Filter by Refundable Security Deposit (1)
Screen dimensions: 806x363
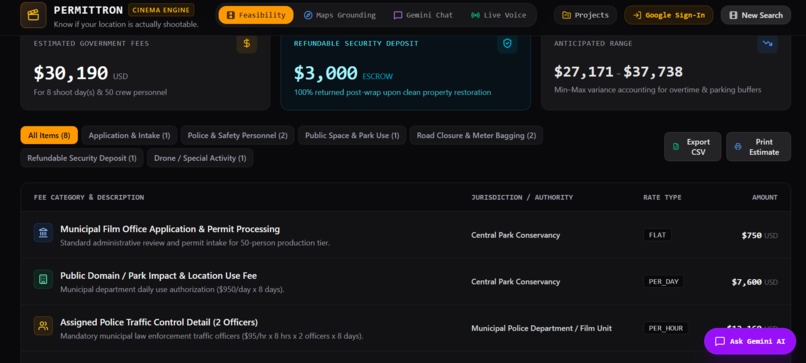[82, 158]
